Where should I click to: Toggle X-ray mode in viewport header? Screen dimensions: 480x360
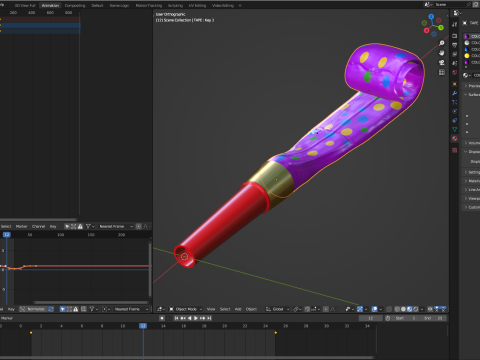[389, 309]
